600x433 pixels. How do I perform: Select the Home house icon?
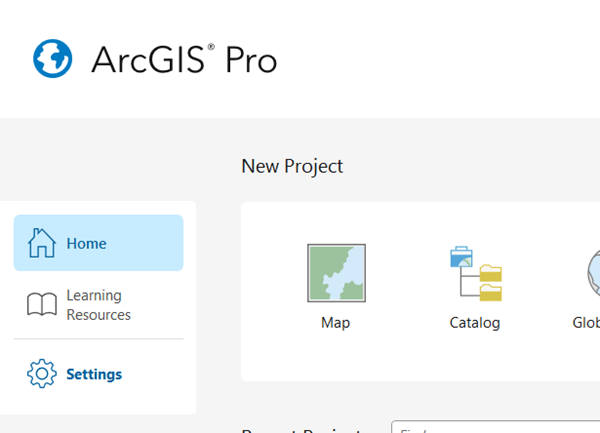click(41, 243)
